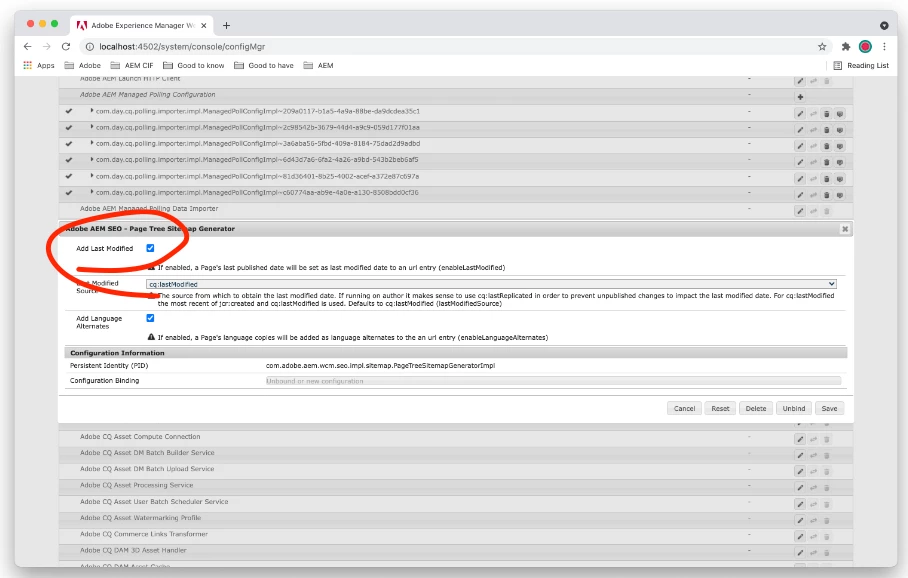Edit config ending 75dad2d9adbd with pencil icon
Screen dimensions: 908x578
pos(800,147)
